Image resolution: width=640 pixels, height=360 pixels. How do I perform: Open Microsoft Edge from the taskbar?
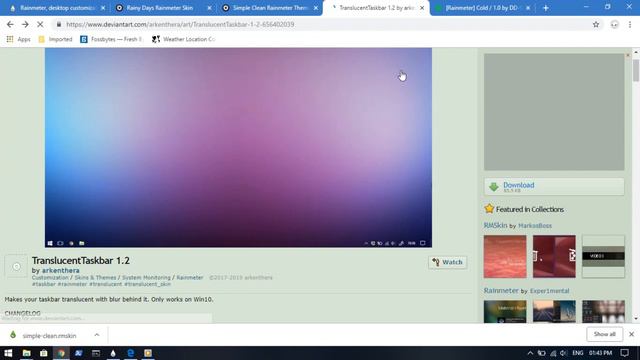pyautogui.click(x=131, y=353)
